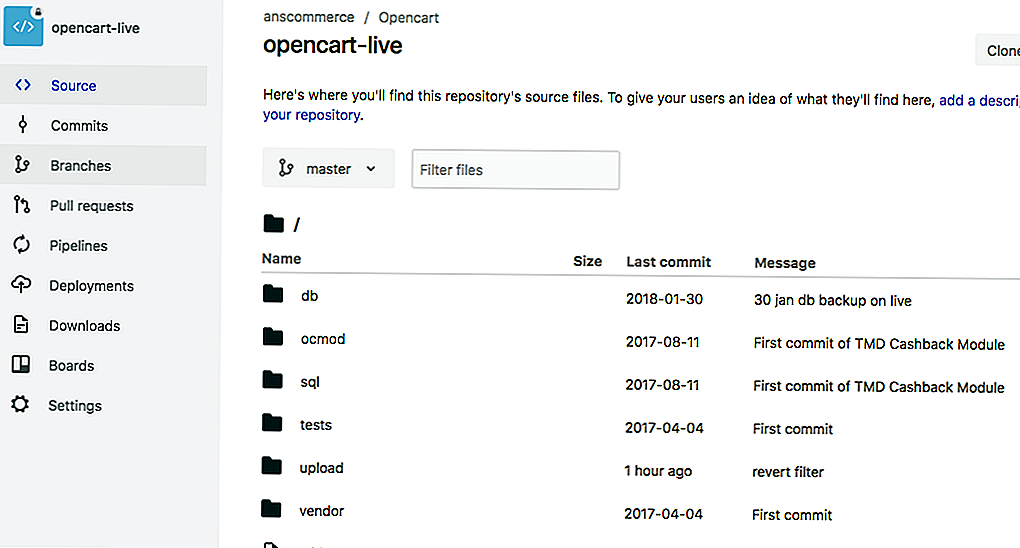Image resolution: width=1020 pixels, height=548 pixels.
Task: Open the ocmod folder
Action: coord(322,339)
